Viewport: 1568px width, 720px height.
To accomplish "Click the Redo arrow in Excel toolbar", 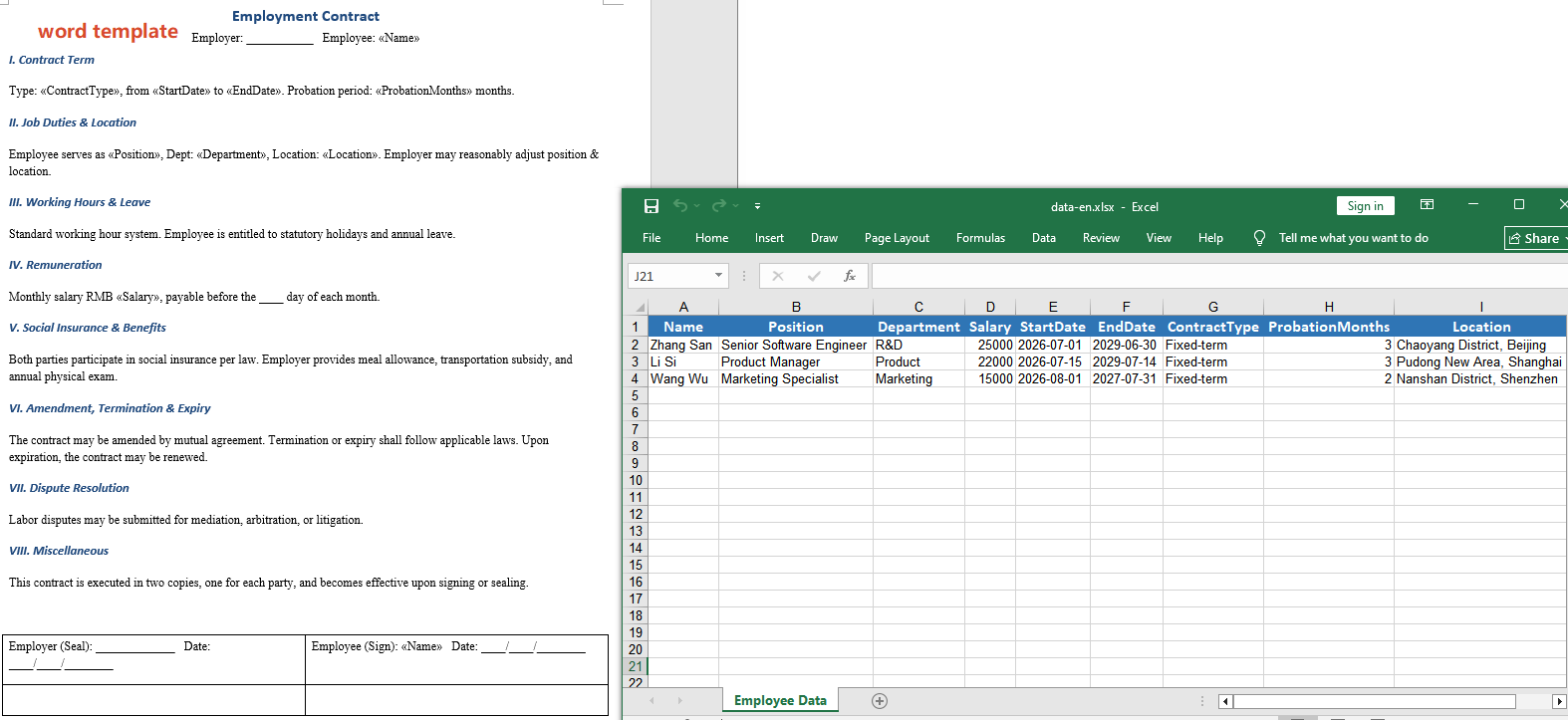I will tap(719, 206).
